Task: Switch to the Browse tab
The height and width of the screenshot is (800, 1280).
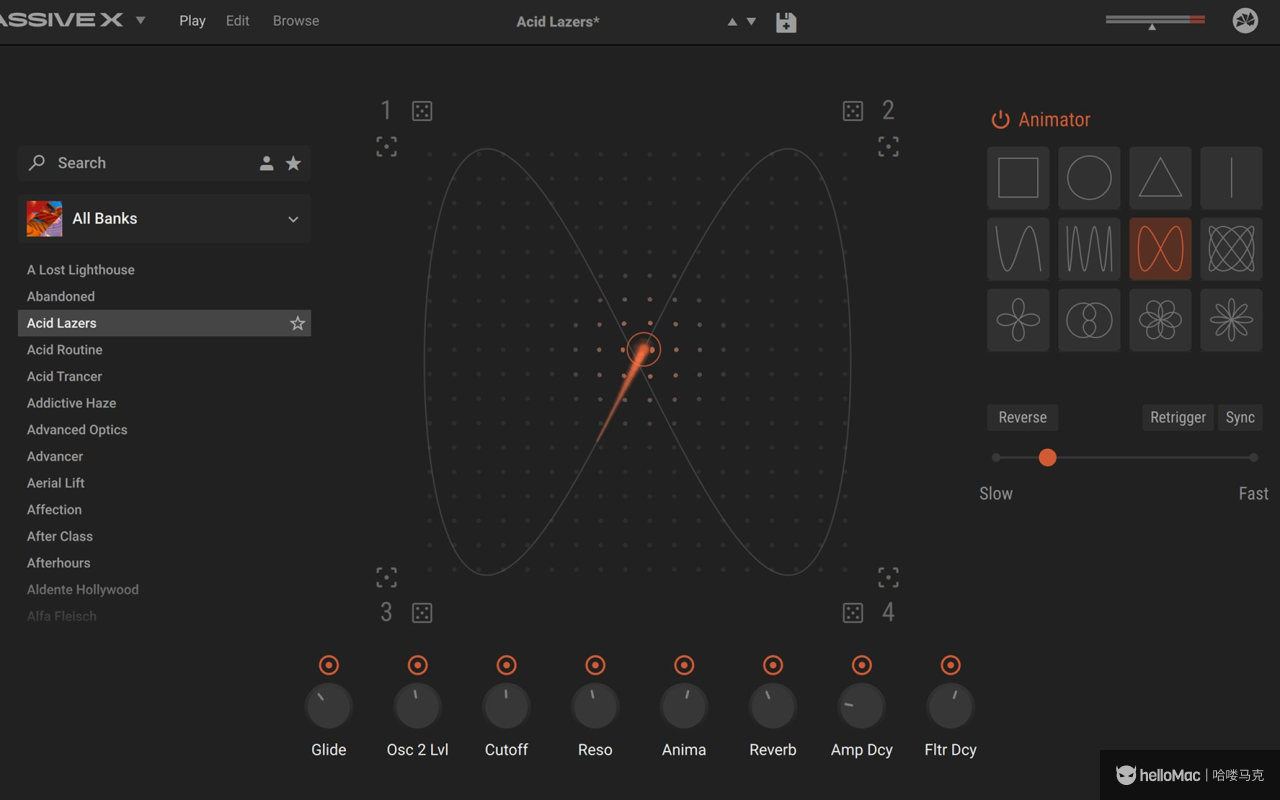Action: 296,20
